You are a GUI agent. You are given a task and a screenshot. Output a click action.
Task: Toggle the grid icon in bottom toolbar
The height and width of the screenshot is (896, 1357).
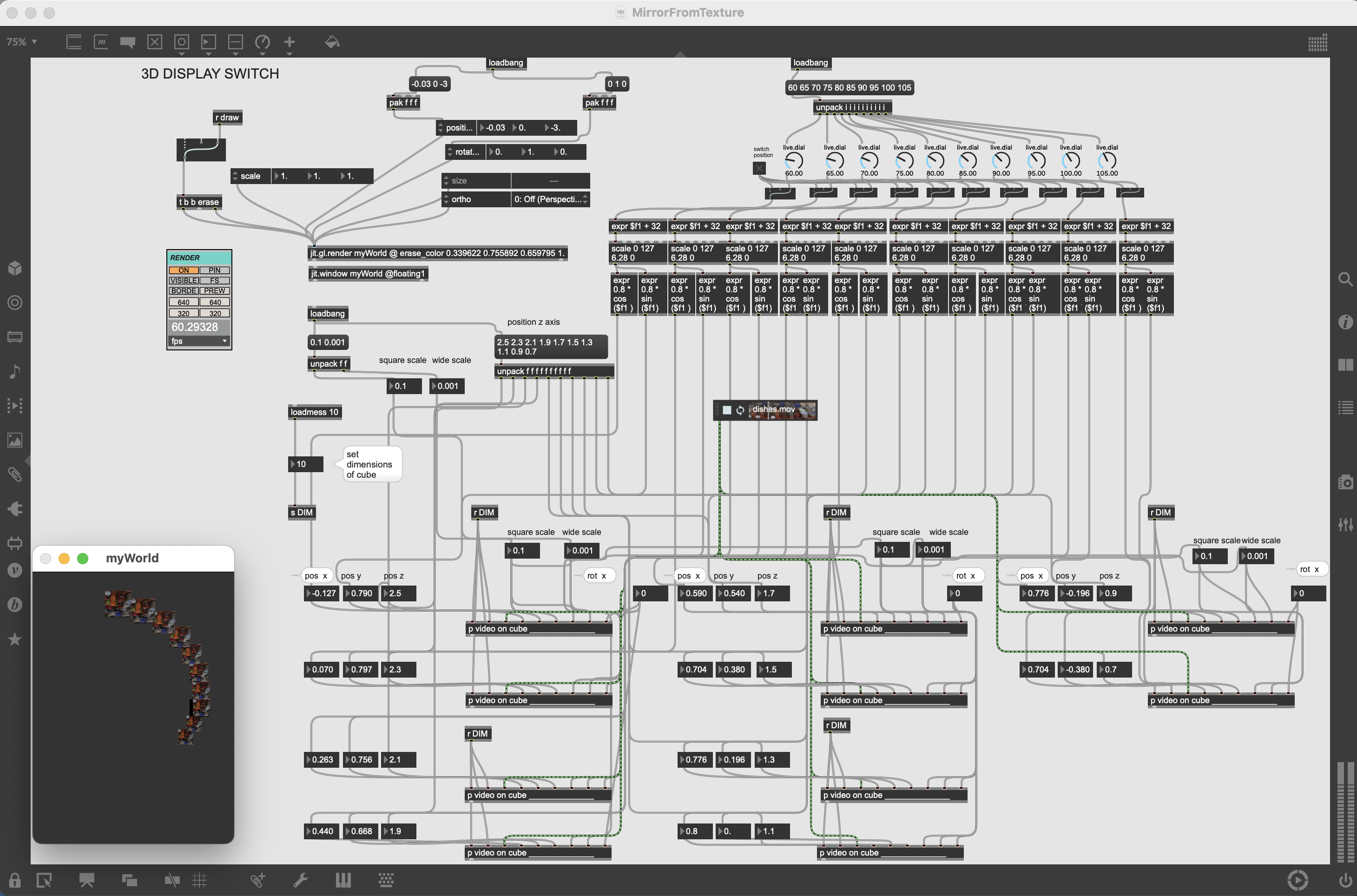199,880
